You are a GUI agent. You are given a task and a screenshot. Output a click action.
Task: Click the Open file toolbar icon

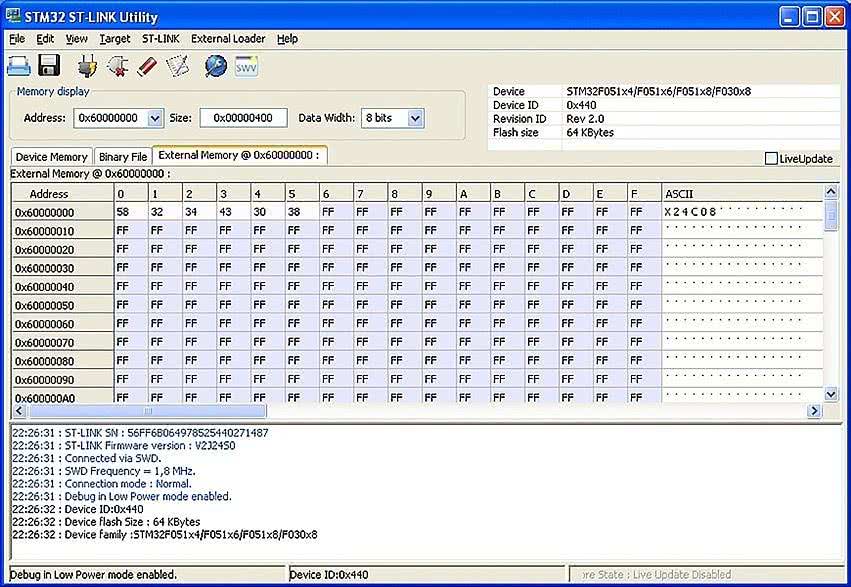click(19, 66)
